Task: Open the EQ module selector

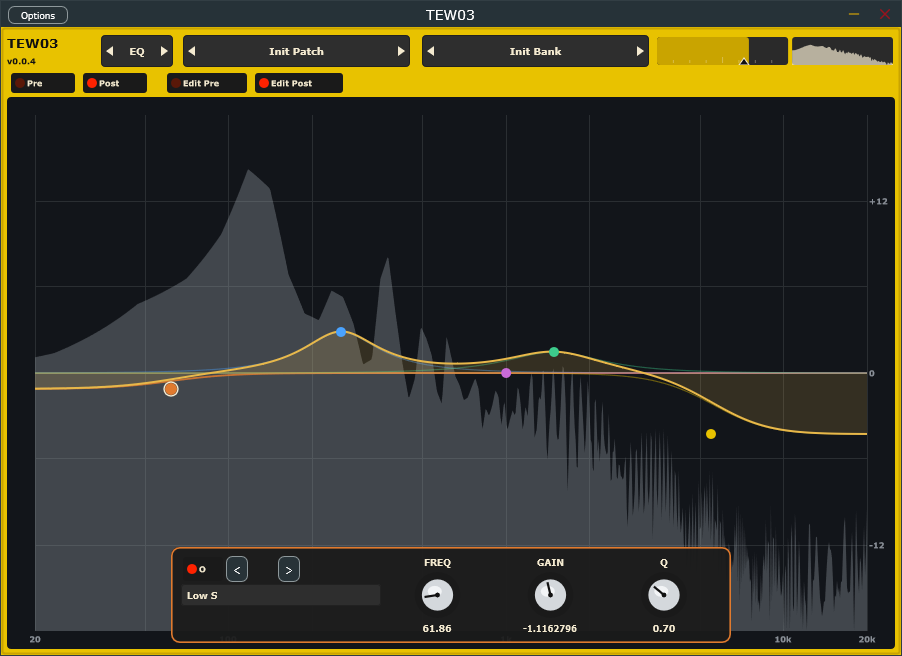Action: (137, 51)
